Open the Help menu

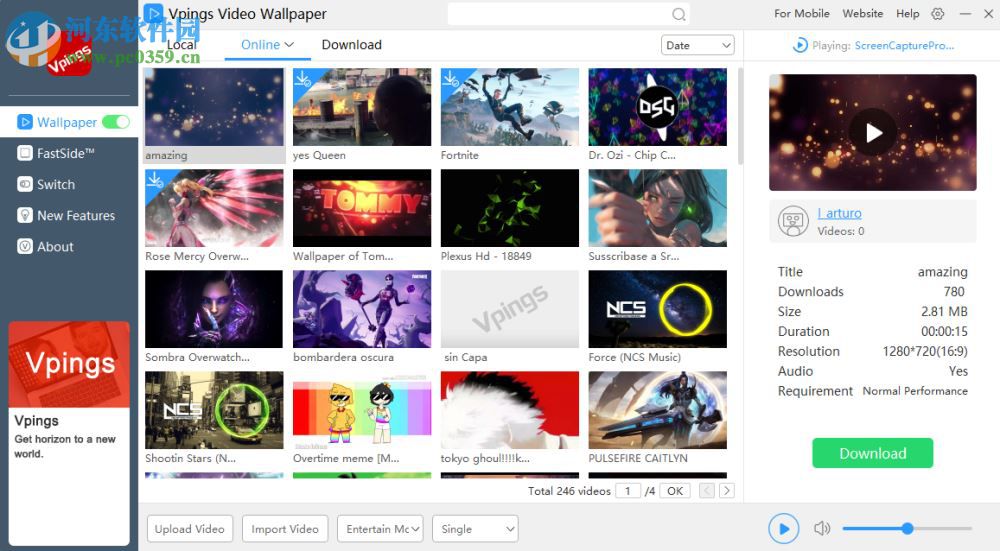[908, 13]
